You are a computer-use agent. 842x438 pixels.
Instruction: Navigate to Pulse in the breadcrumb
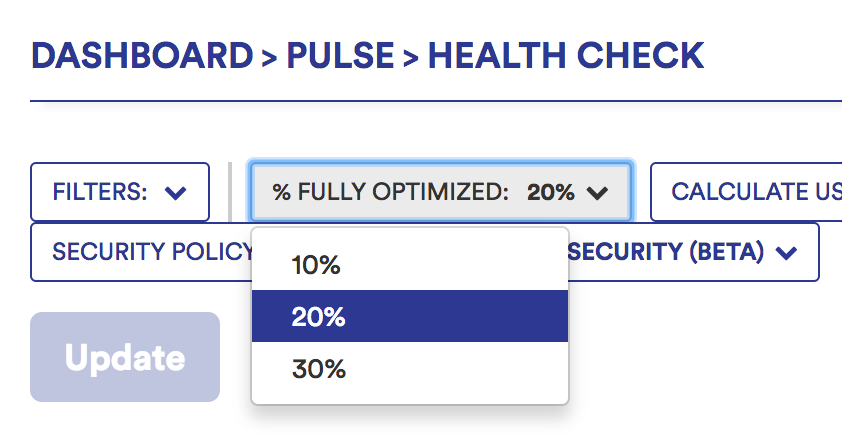[x=339, y=56]
